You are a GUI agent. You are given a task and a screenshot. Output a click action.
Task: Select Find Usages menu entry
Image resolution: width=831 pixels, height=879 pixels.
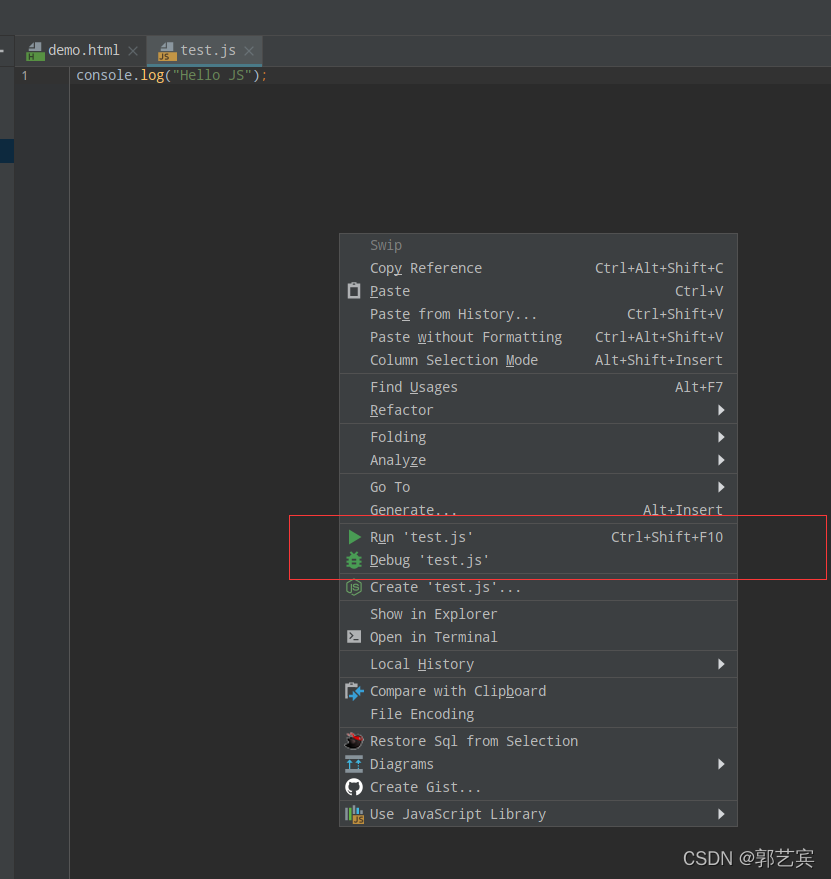pos(538,387)
